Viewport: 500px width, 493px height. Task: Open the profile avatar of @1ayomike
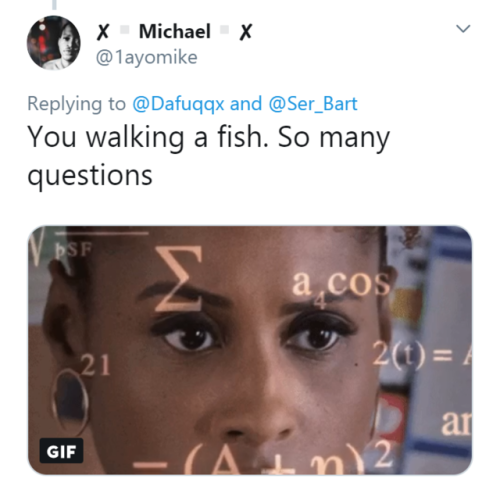[54, 43]
